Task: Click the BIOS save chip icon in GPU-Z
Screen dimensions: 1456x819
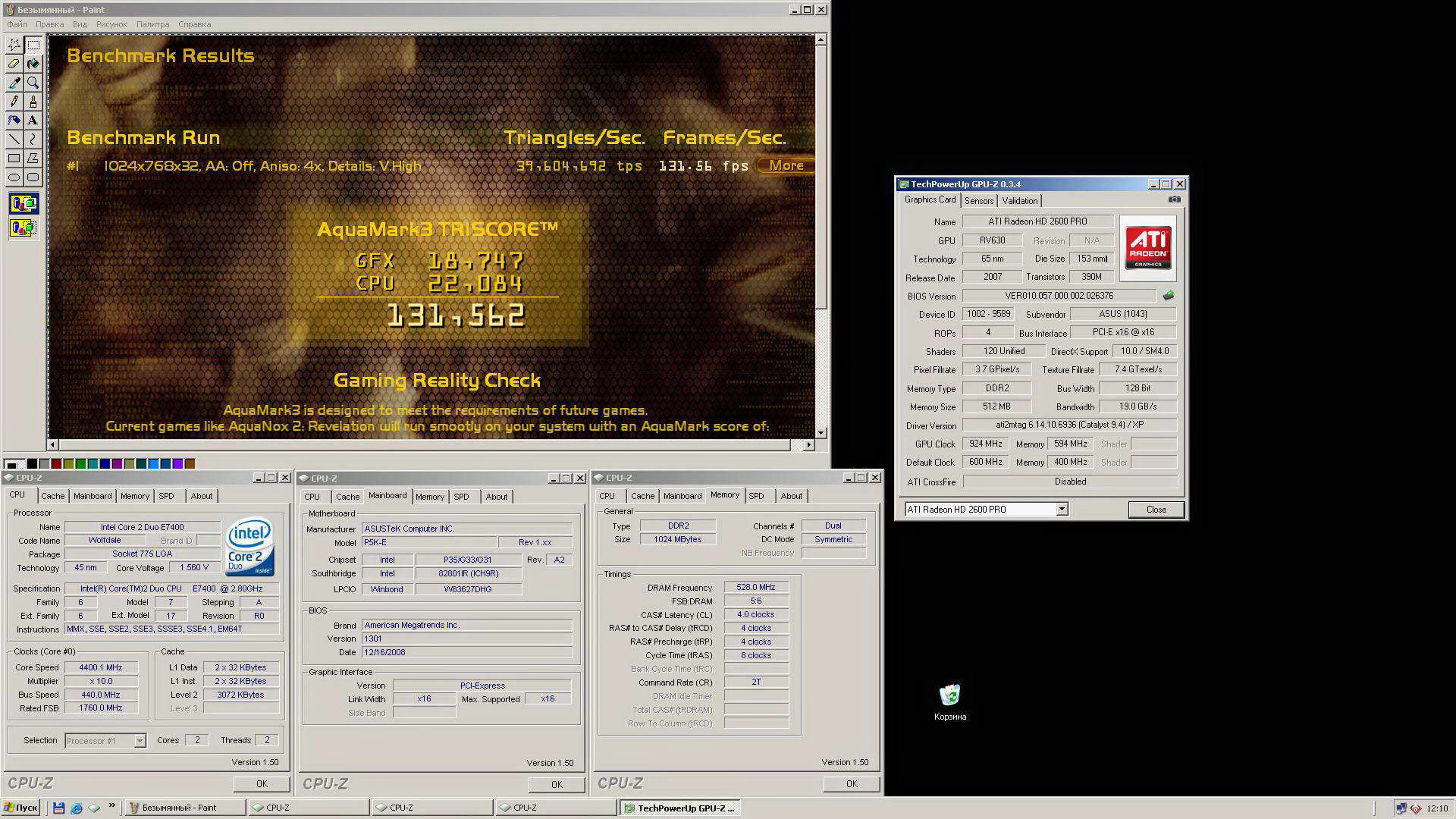Action: [1168, 296]
